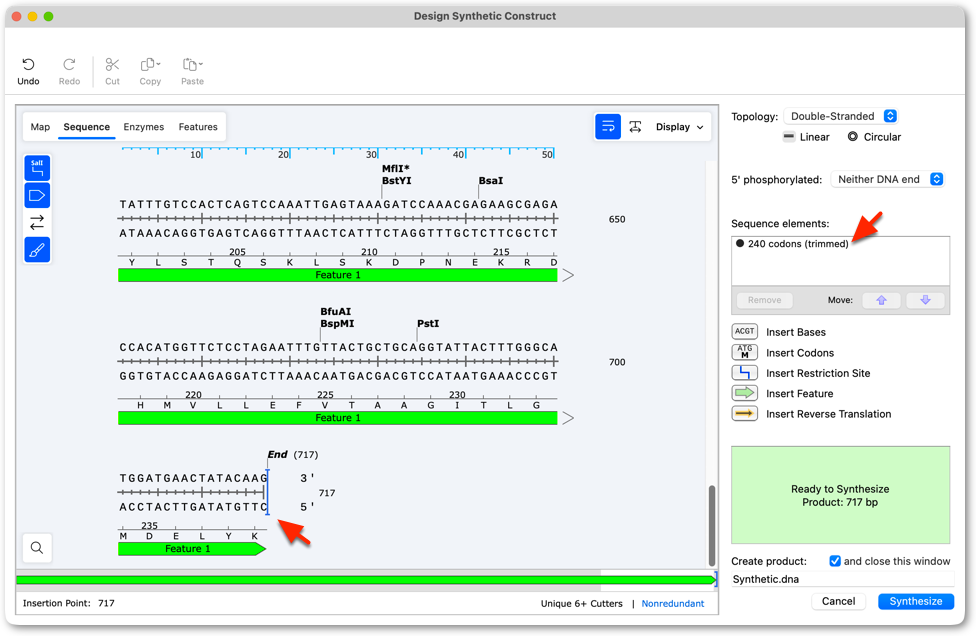Click the Paste icon
This screenshot has height=636, width=976.
[192, 65]
